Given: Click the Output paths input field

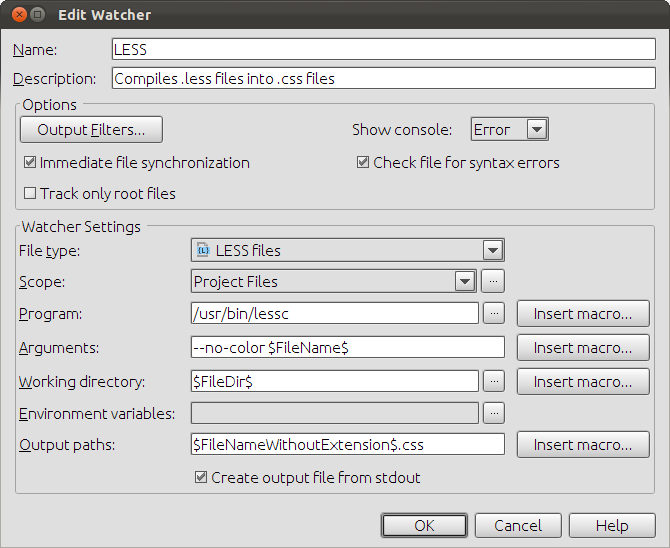Looking at the screenshot, I should [348, 444].
